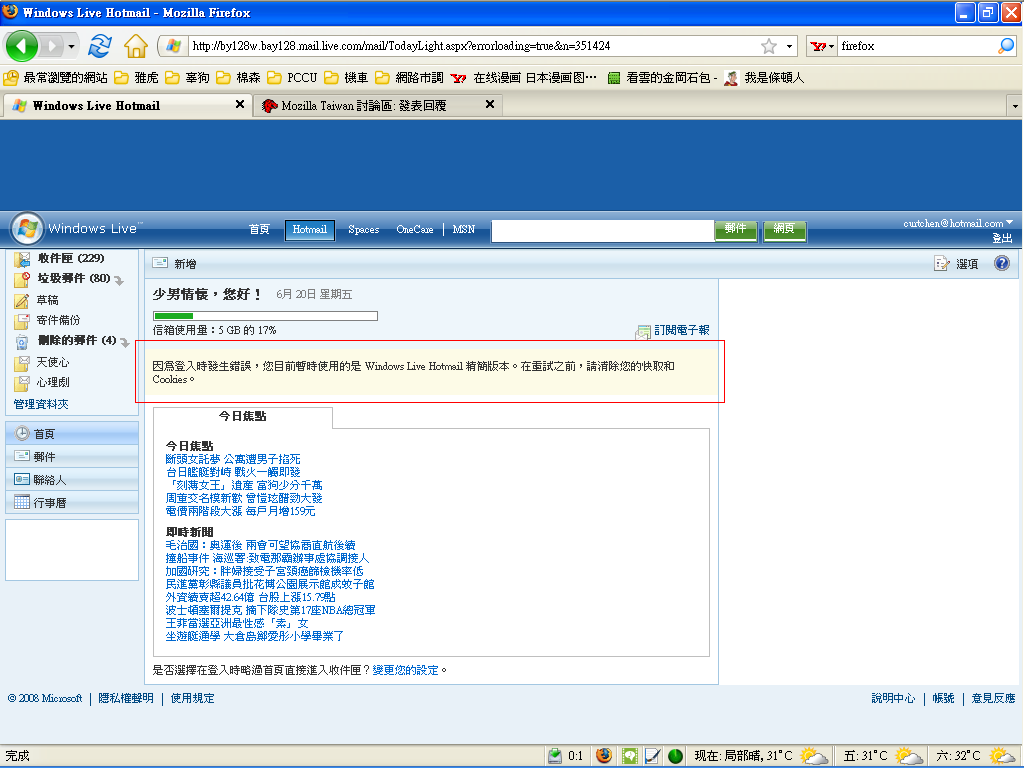
Task: Go to 首頁 in Windows Live navigation
Action: [x=259, y=229]
